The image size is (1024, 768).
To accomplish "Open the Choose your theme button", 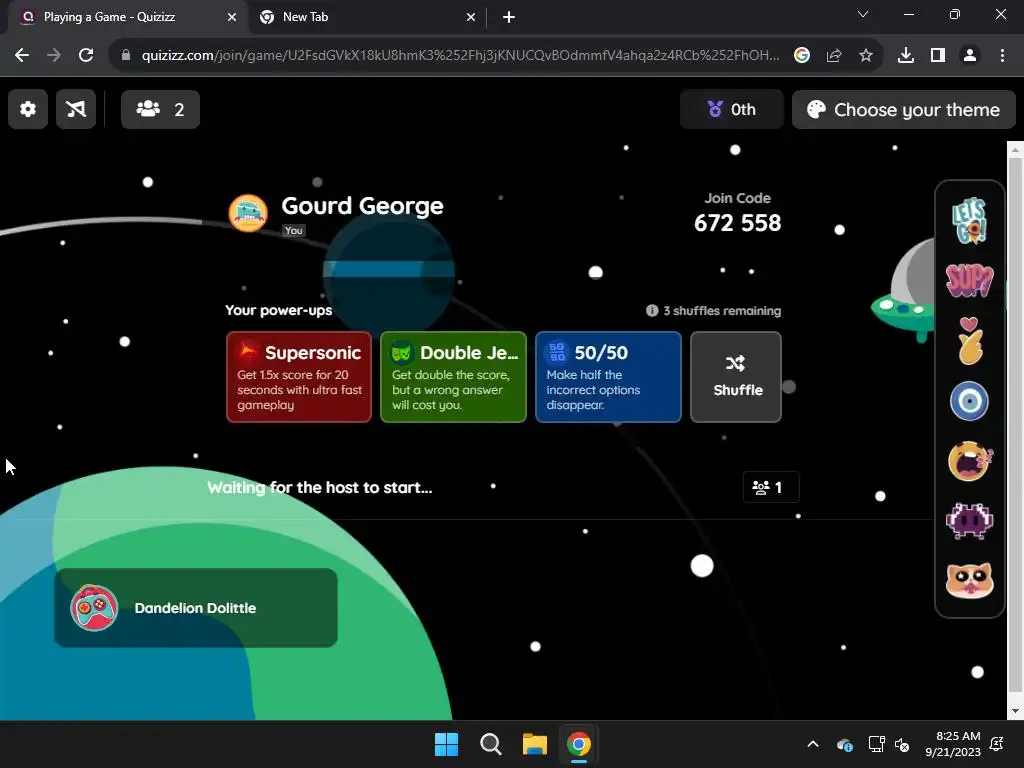I will click(x=904, y=109).
